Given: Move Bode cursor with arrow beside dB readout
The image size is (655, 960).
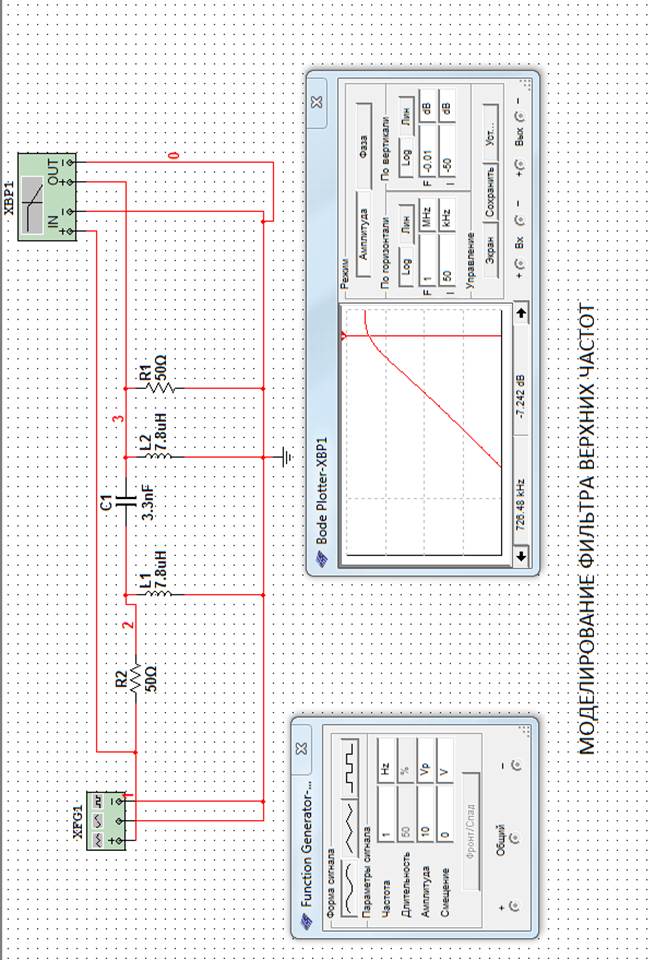Looking at the screenshot, I should click(521, 313).
